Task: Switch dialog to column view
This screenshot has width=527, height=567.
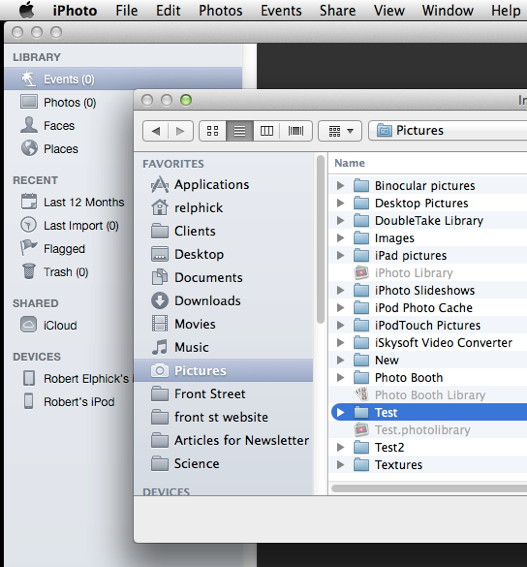Action: (x=267, y=131)
